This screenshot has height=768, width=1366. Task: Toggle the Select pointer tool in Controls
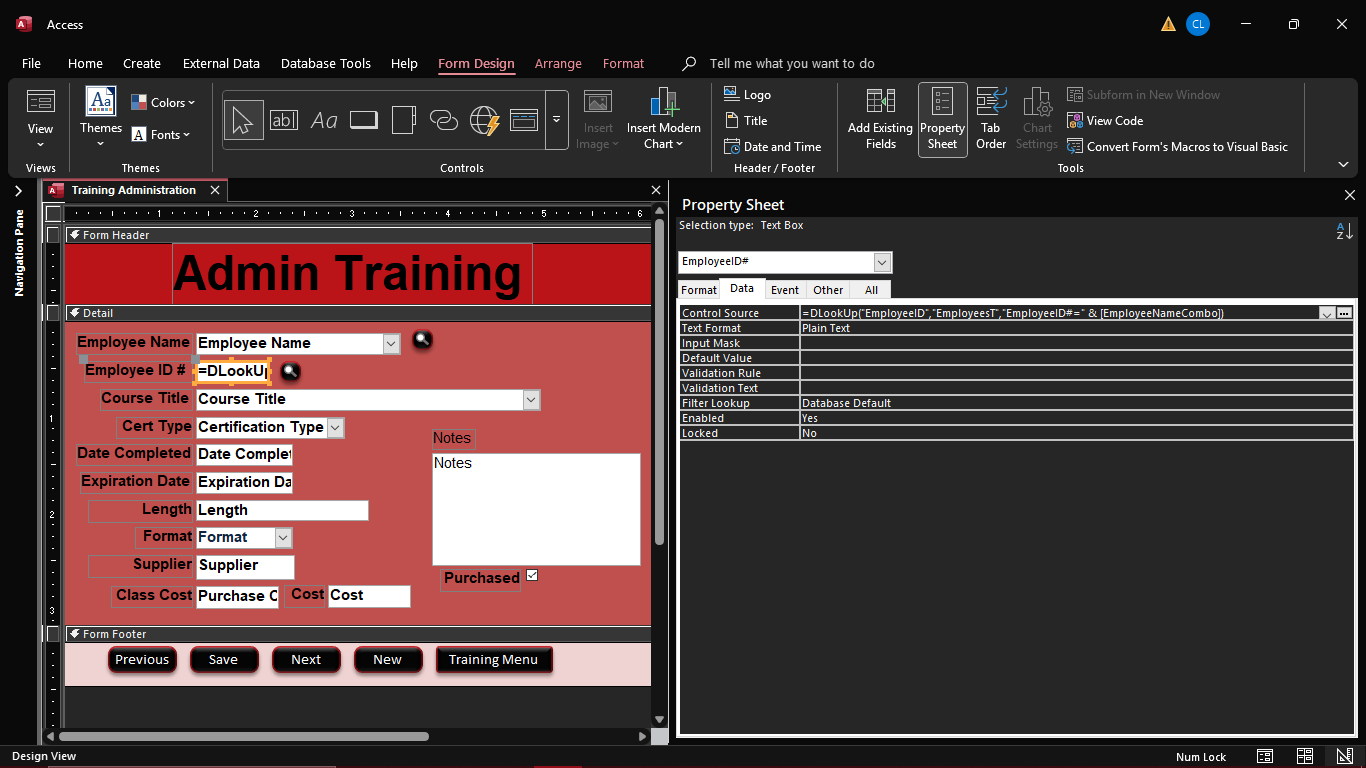(x=243, y=120)
